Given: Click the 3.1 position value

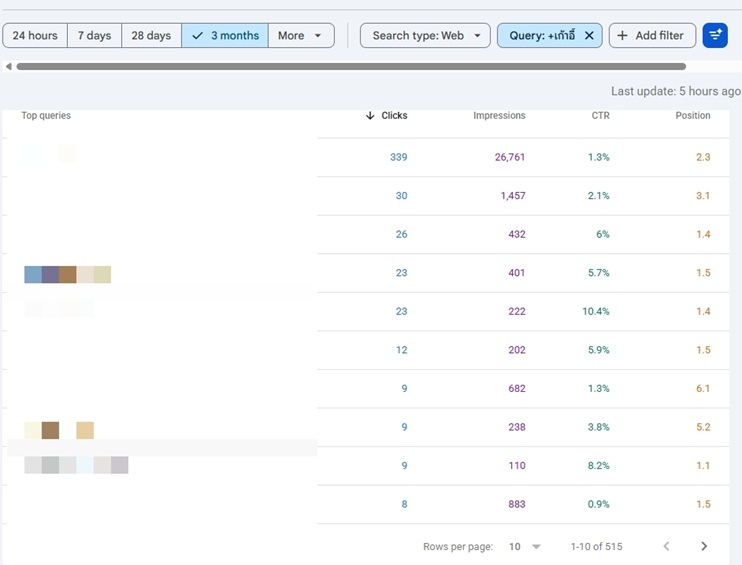Looking at the screenshot, I should (x=703, y=195).
